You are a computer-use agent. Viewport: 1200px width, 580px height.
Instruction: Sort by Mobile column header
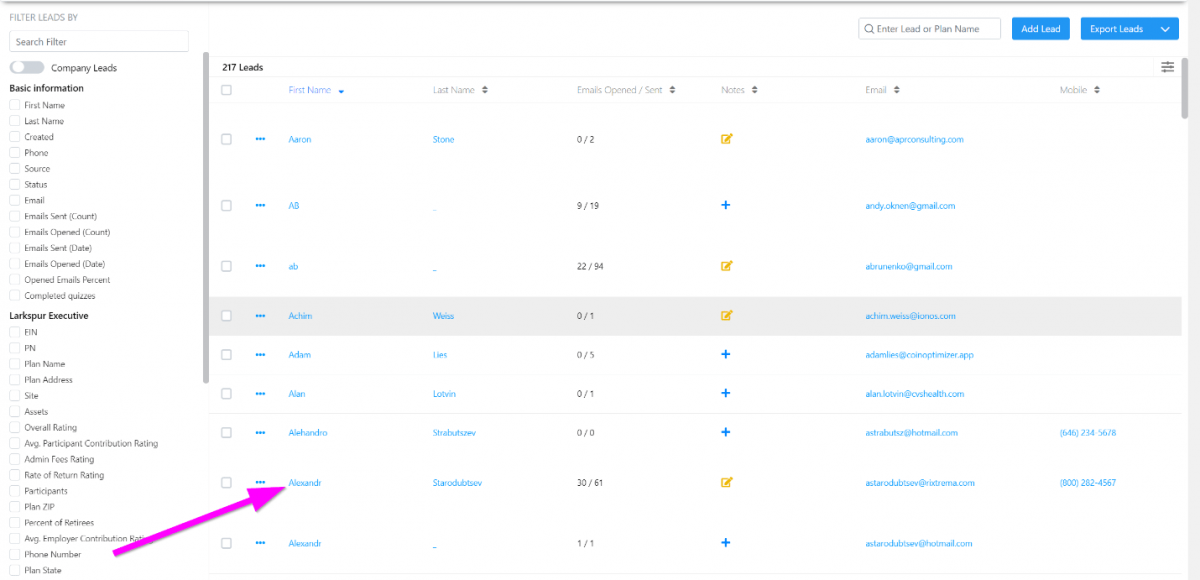(x=1080, y=90)
